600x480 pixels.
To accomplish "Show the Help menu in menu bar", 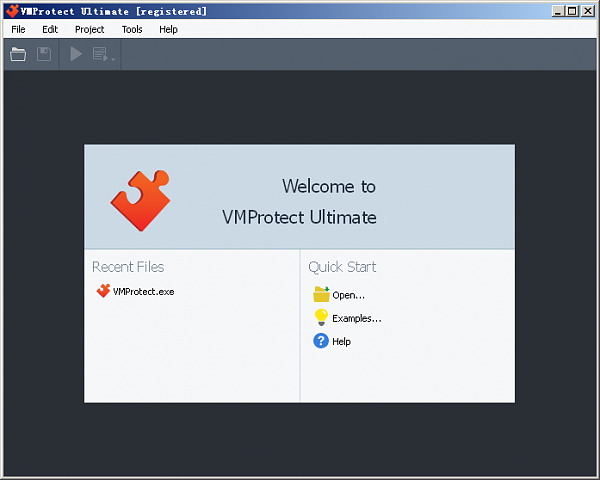I will click(168, 29).
